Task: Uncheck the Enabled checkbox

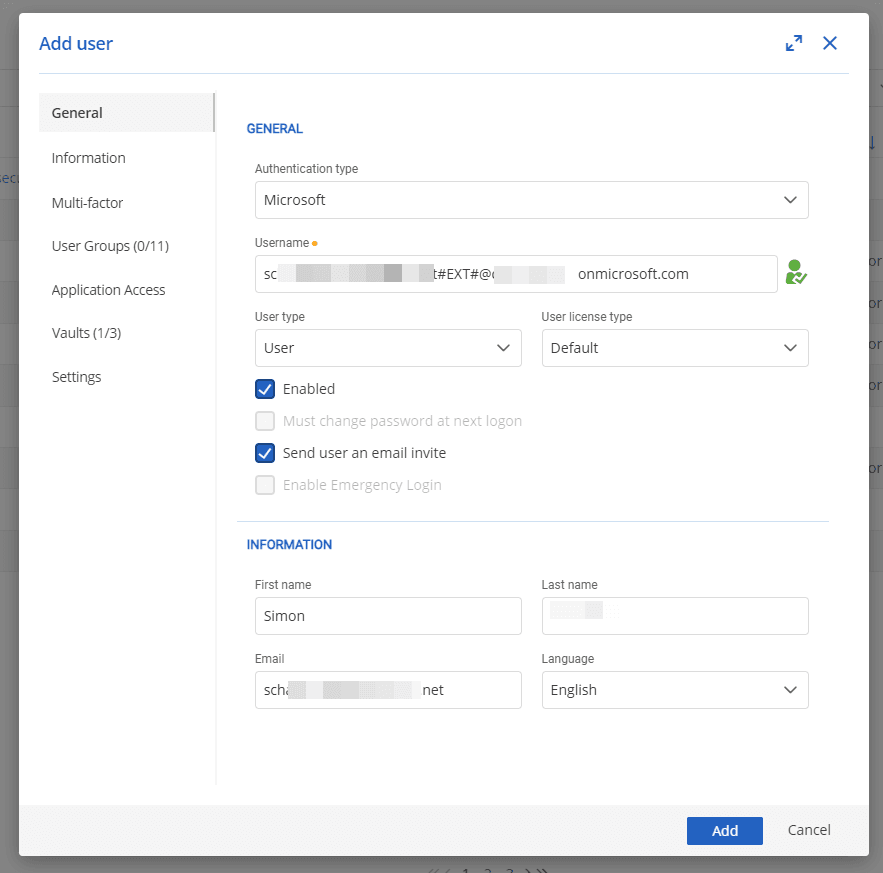Action: (265, 389)
